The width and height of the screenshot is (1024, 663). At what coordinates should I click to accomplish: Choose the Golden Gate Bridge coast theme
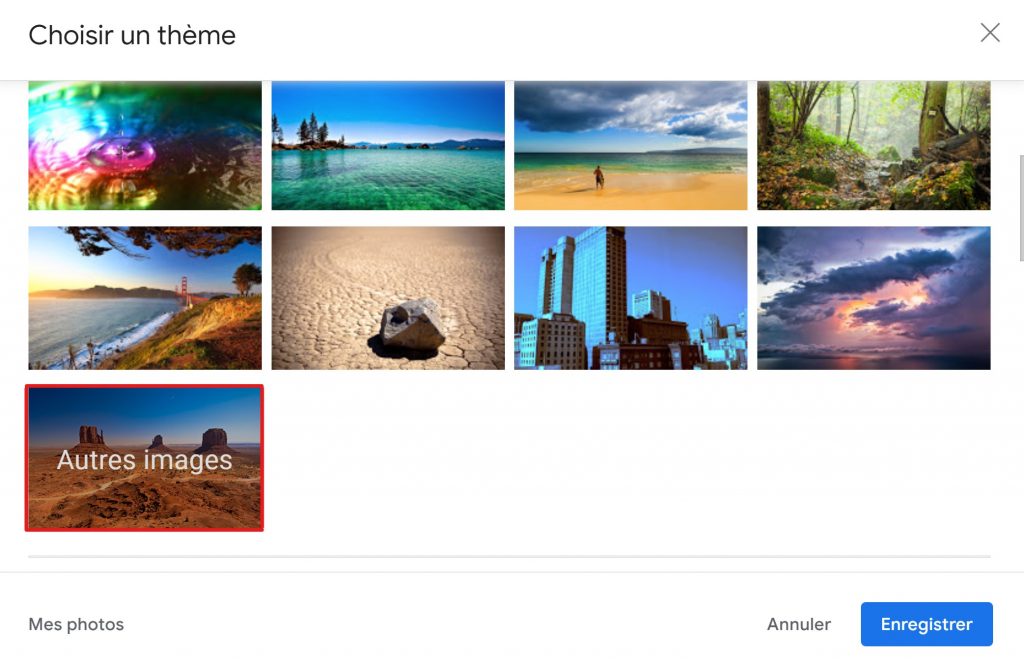click(145, 298)
